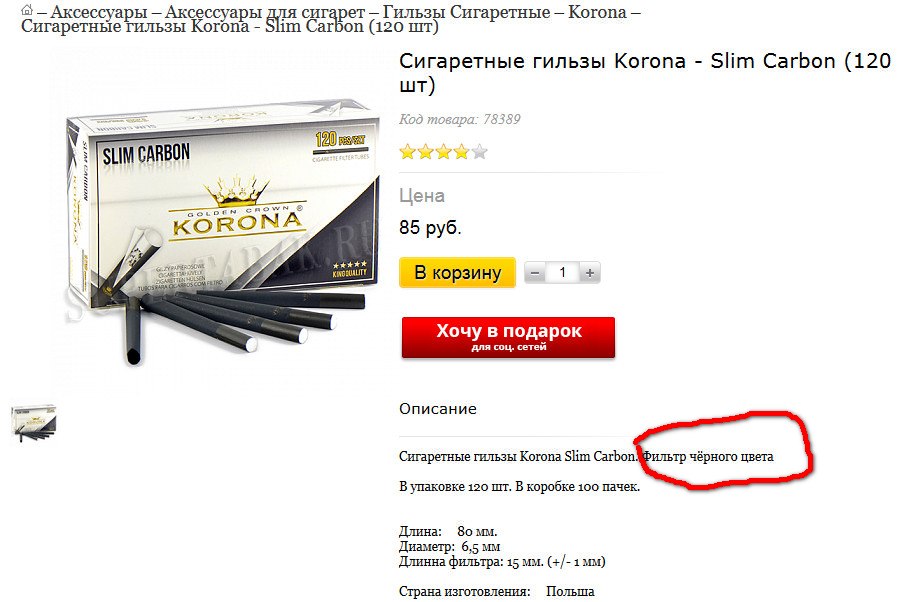Edit the quantity input field

pos(562,273)
